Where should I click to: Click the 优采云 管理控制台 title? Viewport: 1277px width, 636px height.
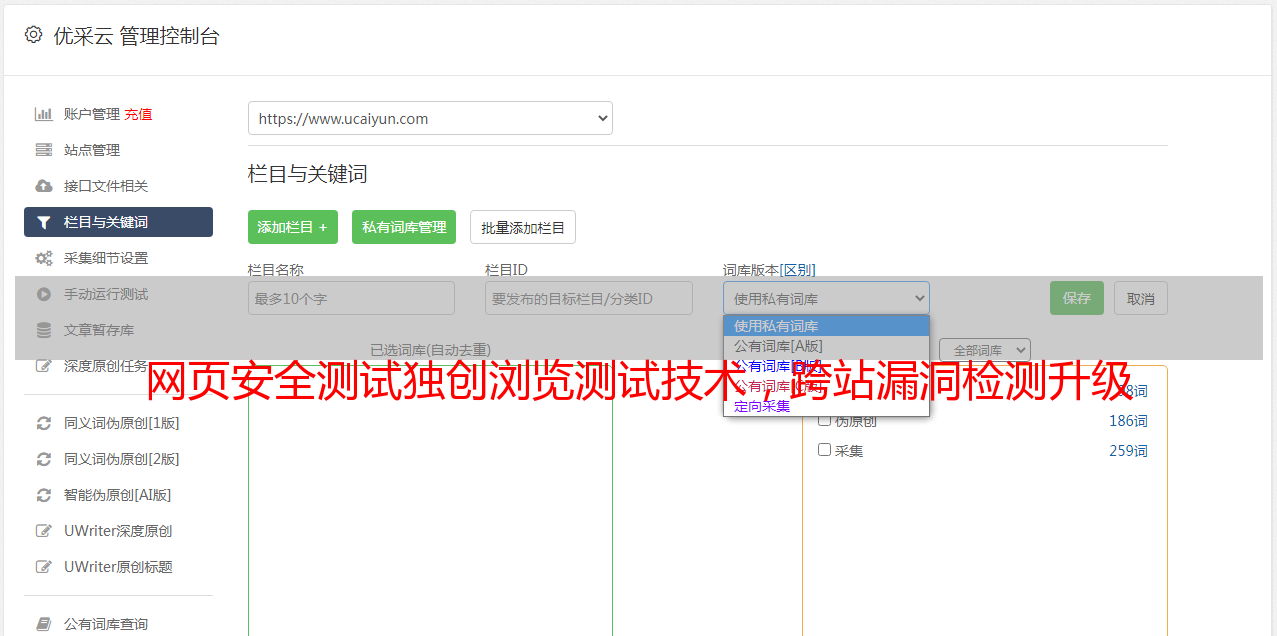(x=136, y=36)
